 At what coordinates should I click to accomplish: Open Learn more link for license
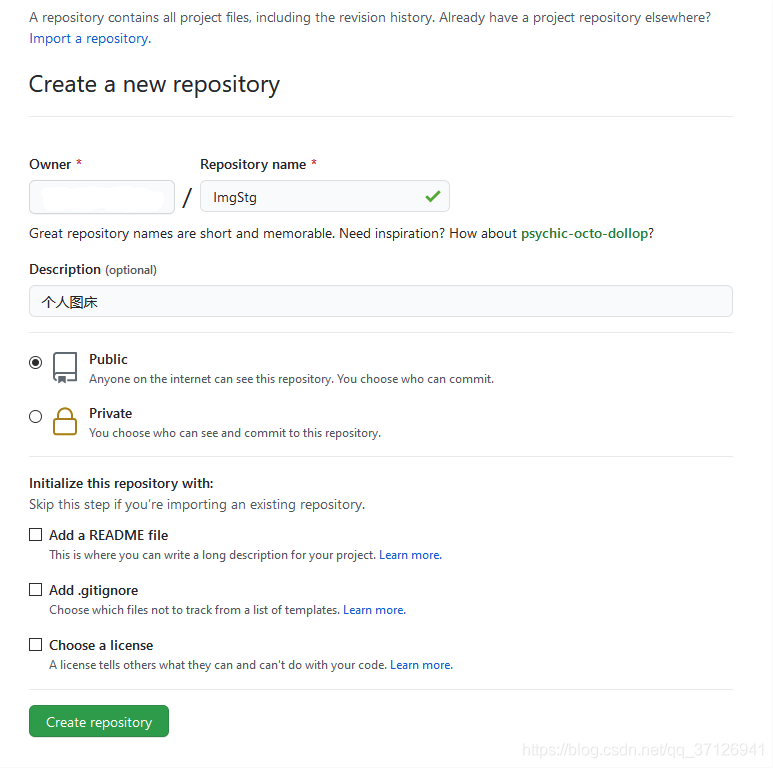(x=422, y=665)
